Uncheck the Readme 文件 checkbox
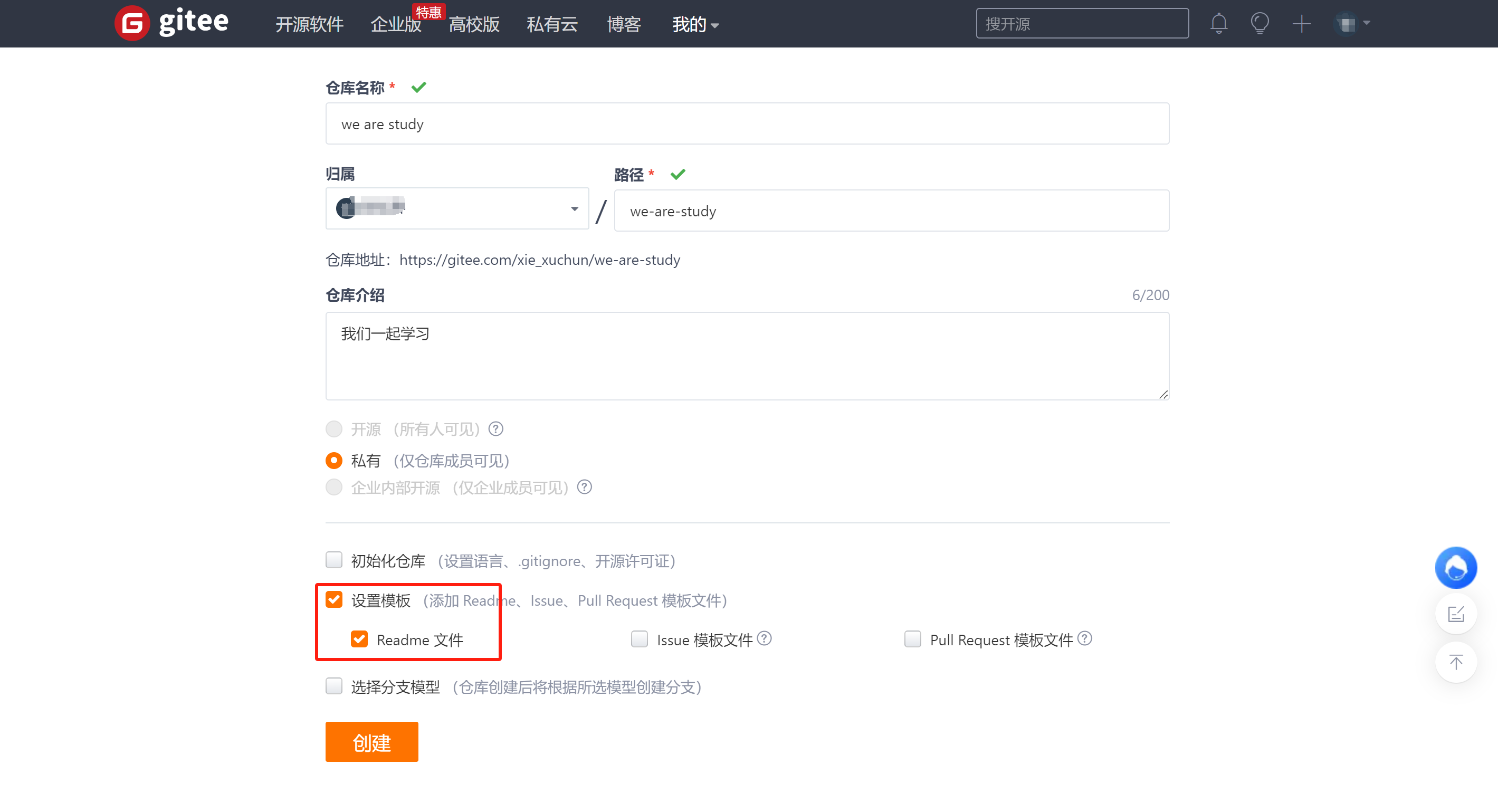This screenshot has height=812, width=1498. click(359, 639)
